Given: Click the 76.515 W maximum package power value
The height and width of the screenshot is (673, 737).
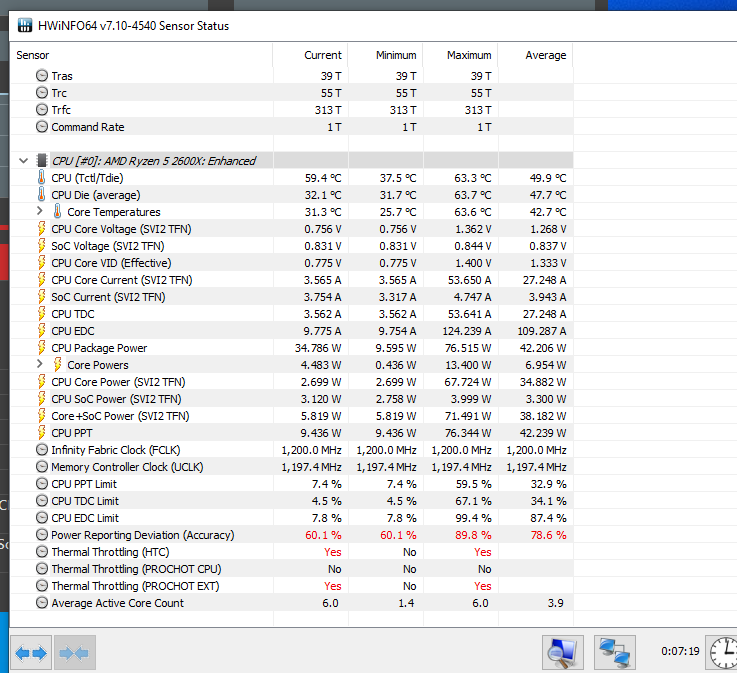Looking at the screenshot, I should click(x=468, y=348).
